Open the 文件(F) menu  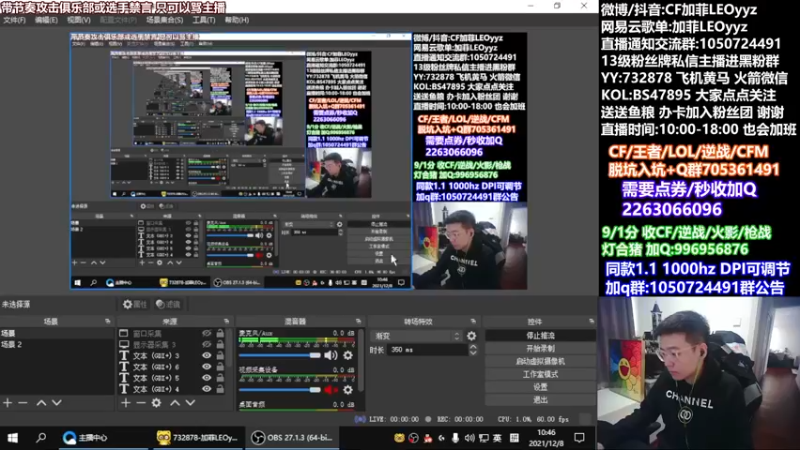(14, 20)
